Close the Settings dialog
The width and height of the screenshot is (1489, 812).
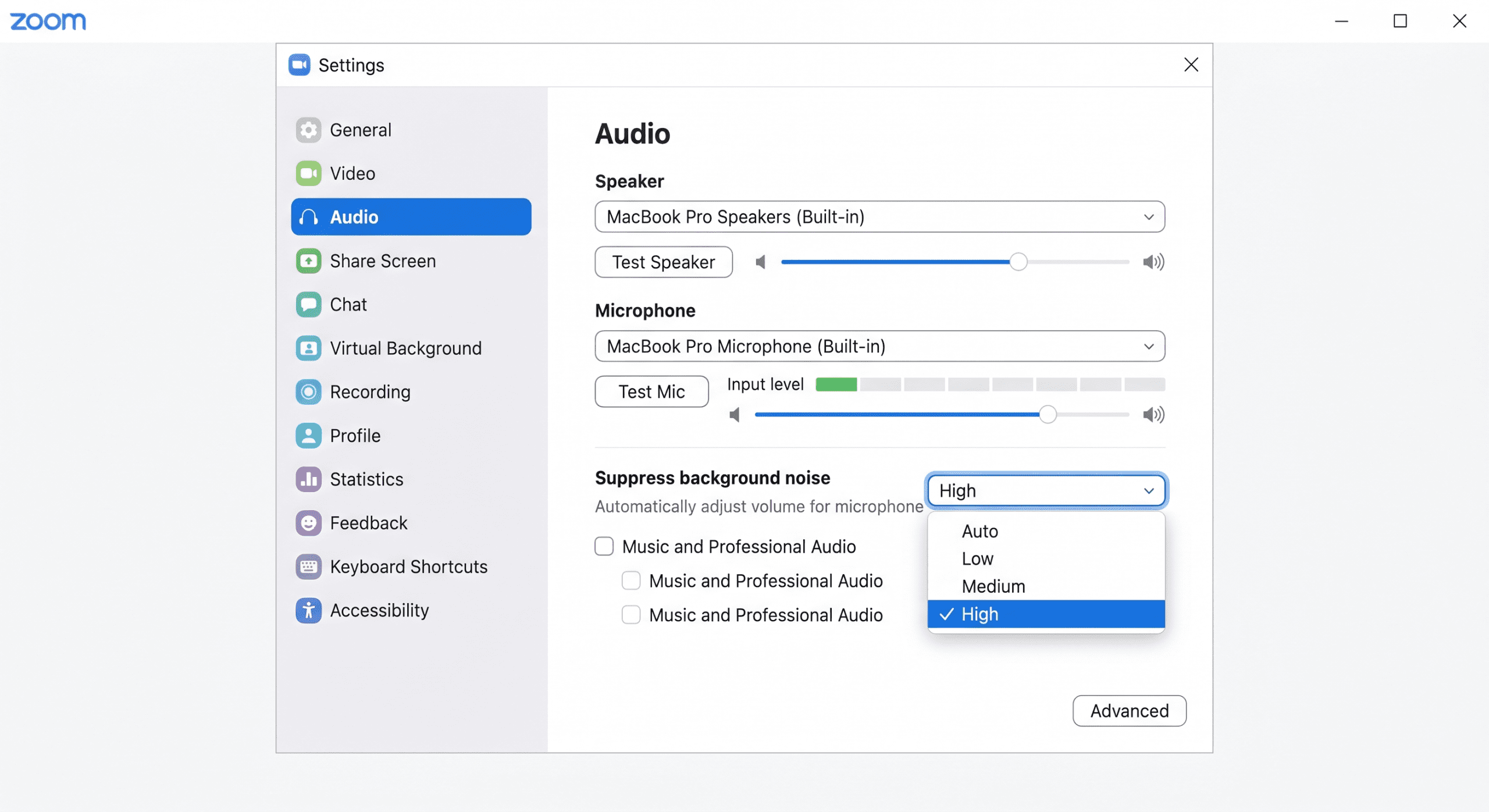coord(1191,65)
